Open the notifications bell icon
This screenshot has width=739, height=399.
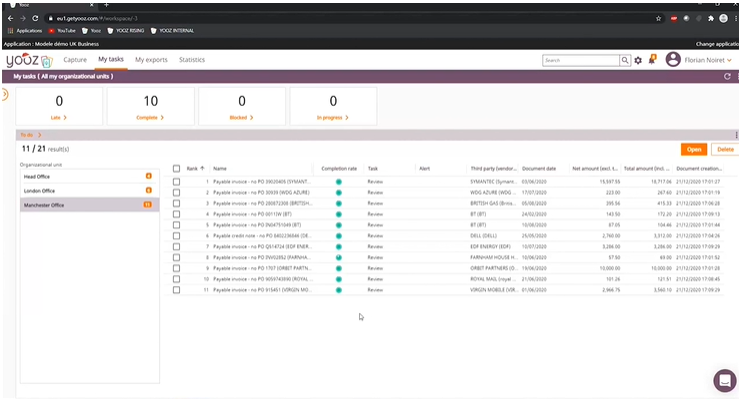652,59
